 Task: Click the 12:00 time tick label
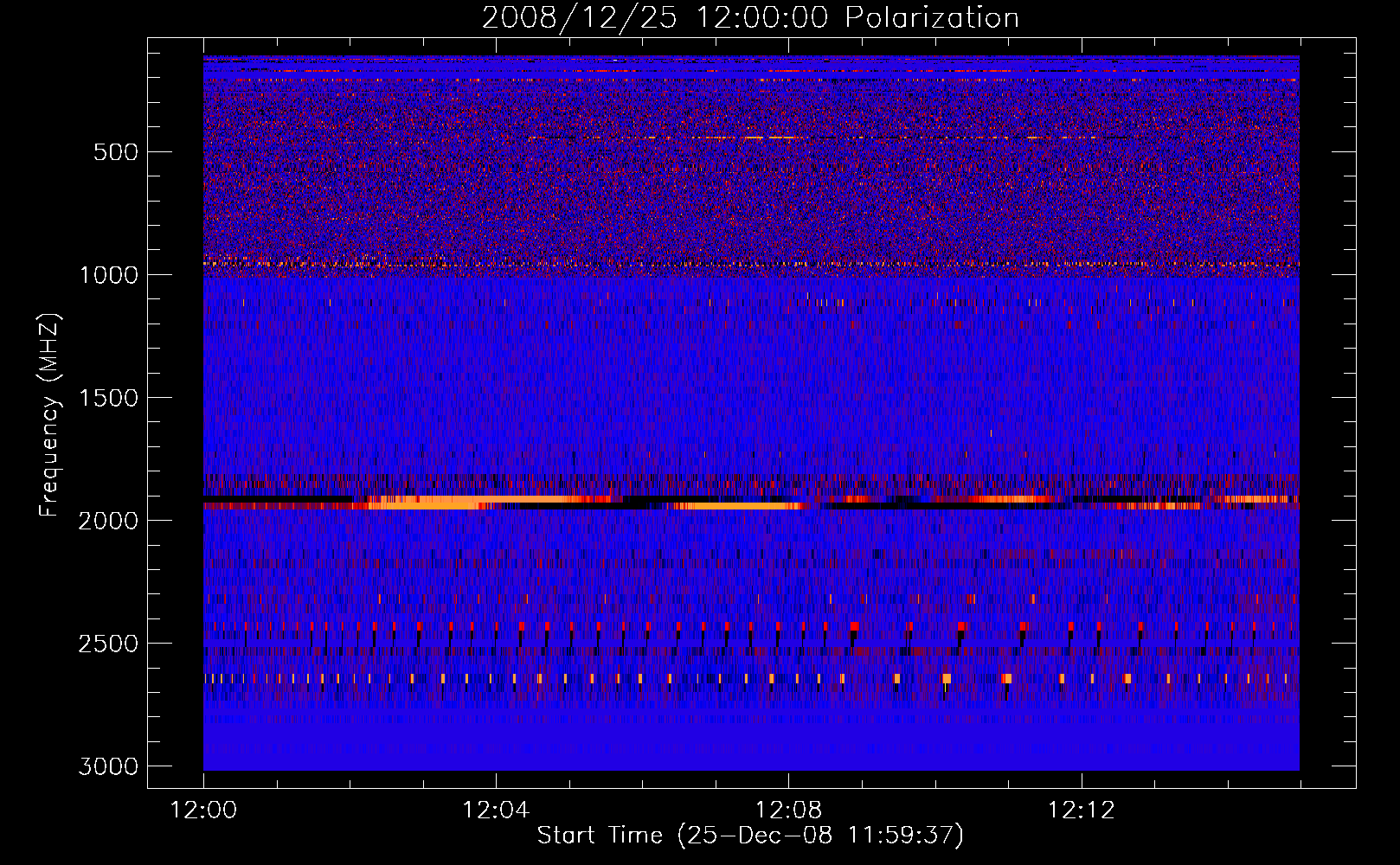tap(203, 811)
